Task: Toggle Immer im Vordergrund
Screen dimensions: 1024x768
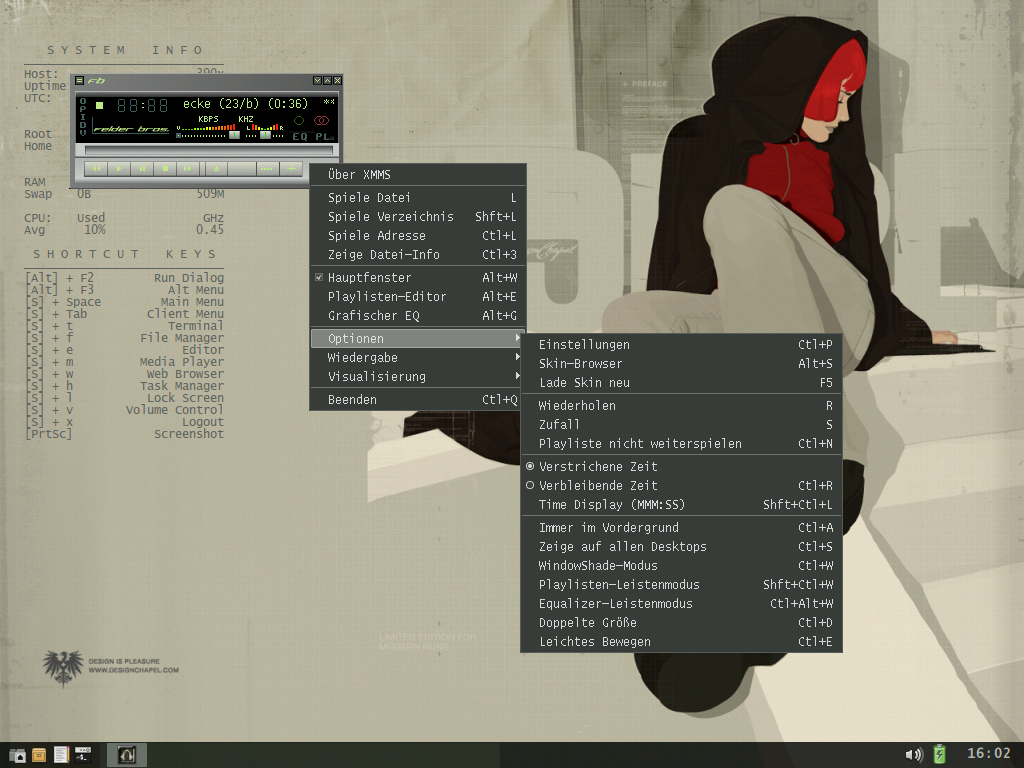Action: click(681, 527)
